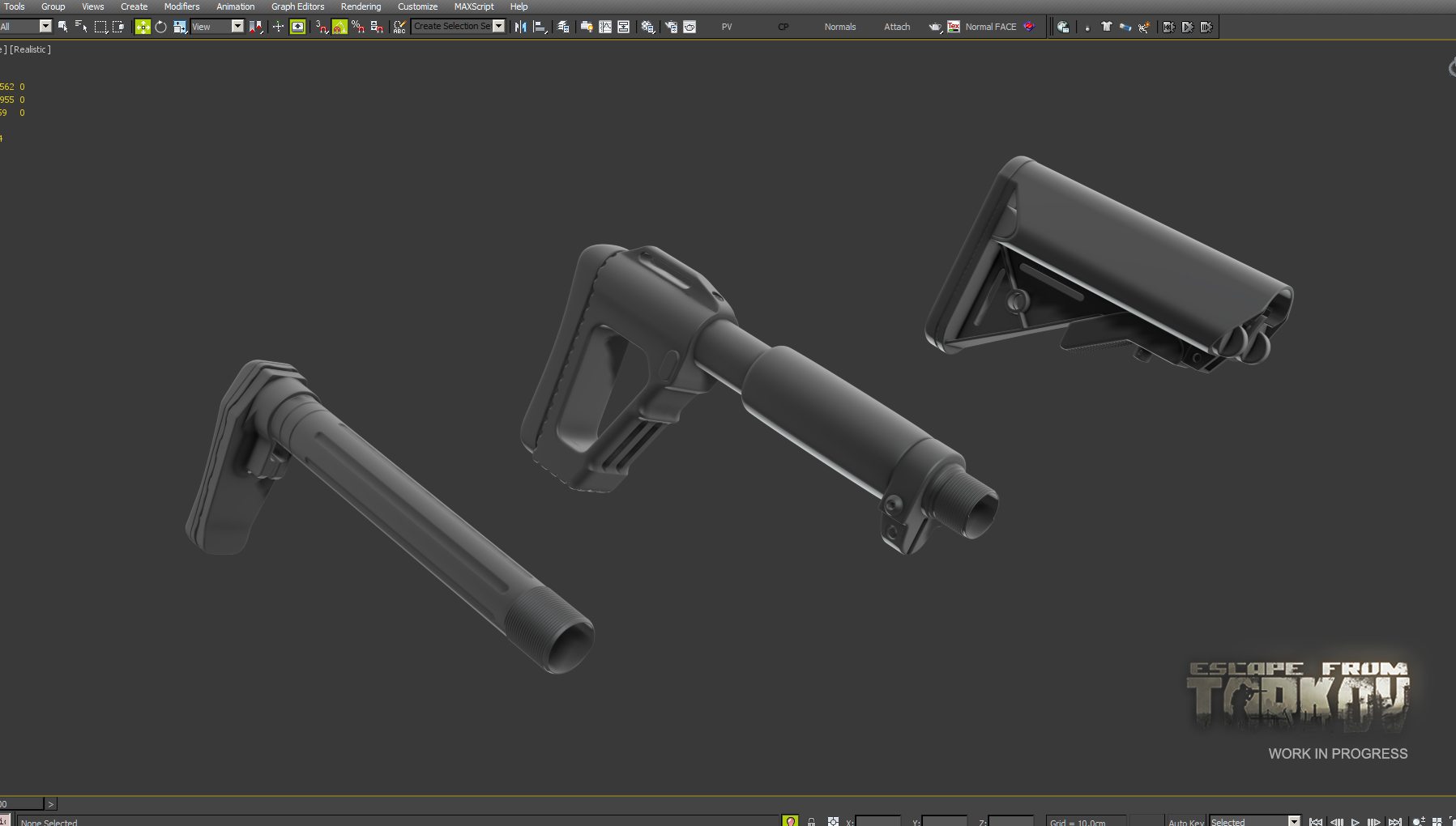Activate the Select and Move tool
This screenshot has width=1456, height=826.
click(x=143, y=27)
